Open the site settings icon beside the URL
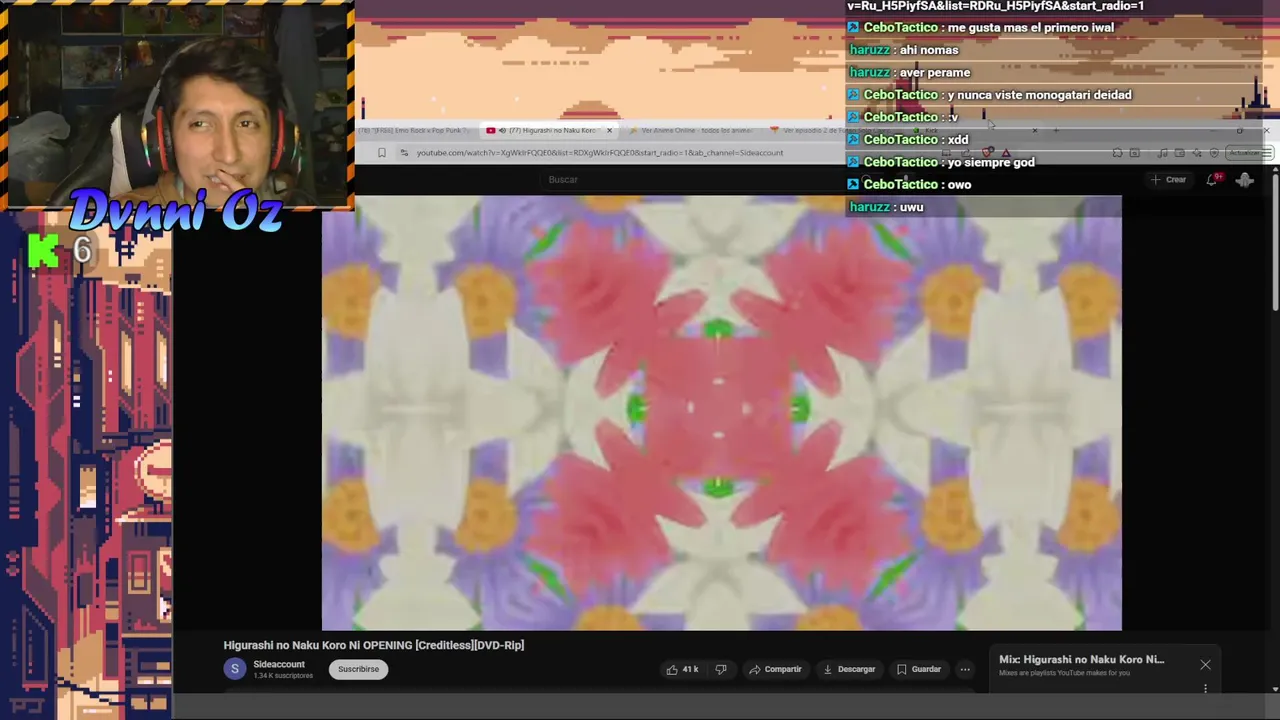 tap(404, 153)
